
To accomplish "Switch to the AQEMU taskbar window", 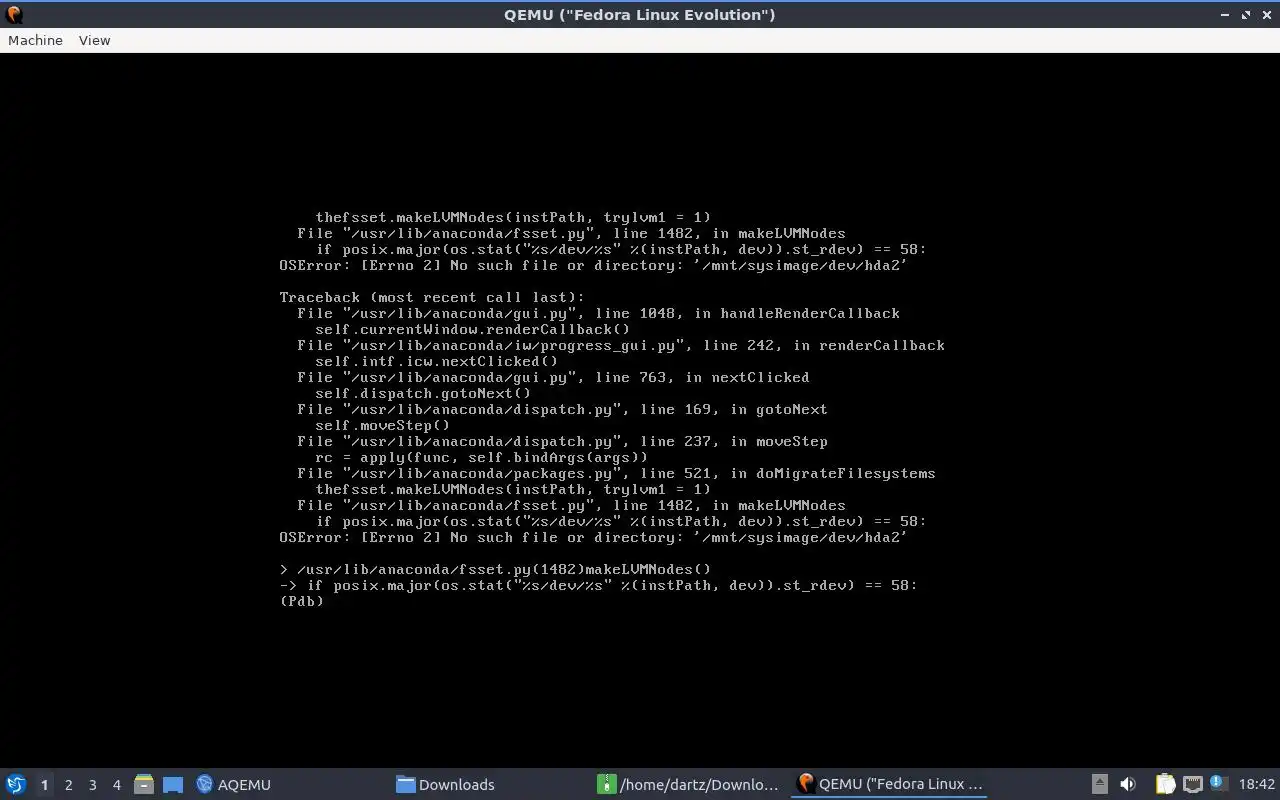I will click(x=234, y=785).
